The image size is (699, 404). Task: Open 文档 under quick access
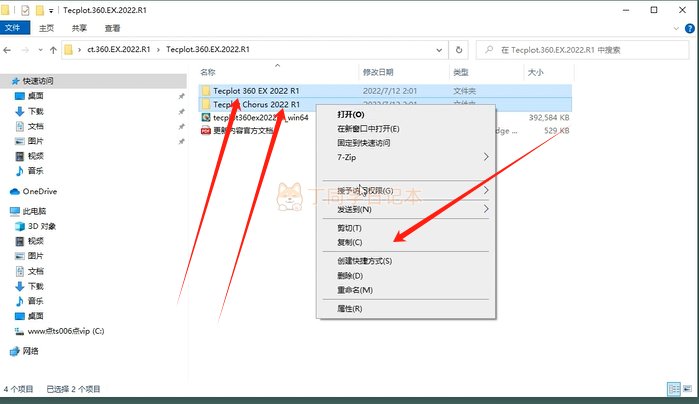tap(35, 126)
